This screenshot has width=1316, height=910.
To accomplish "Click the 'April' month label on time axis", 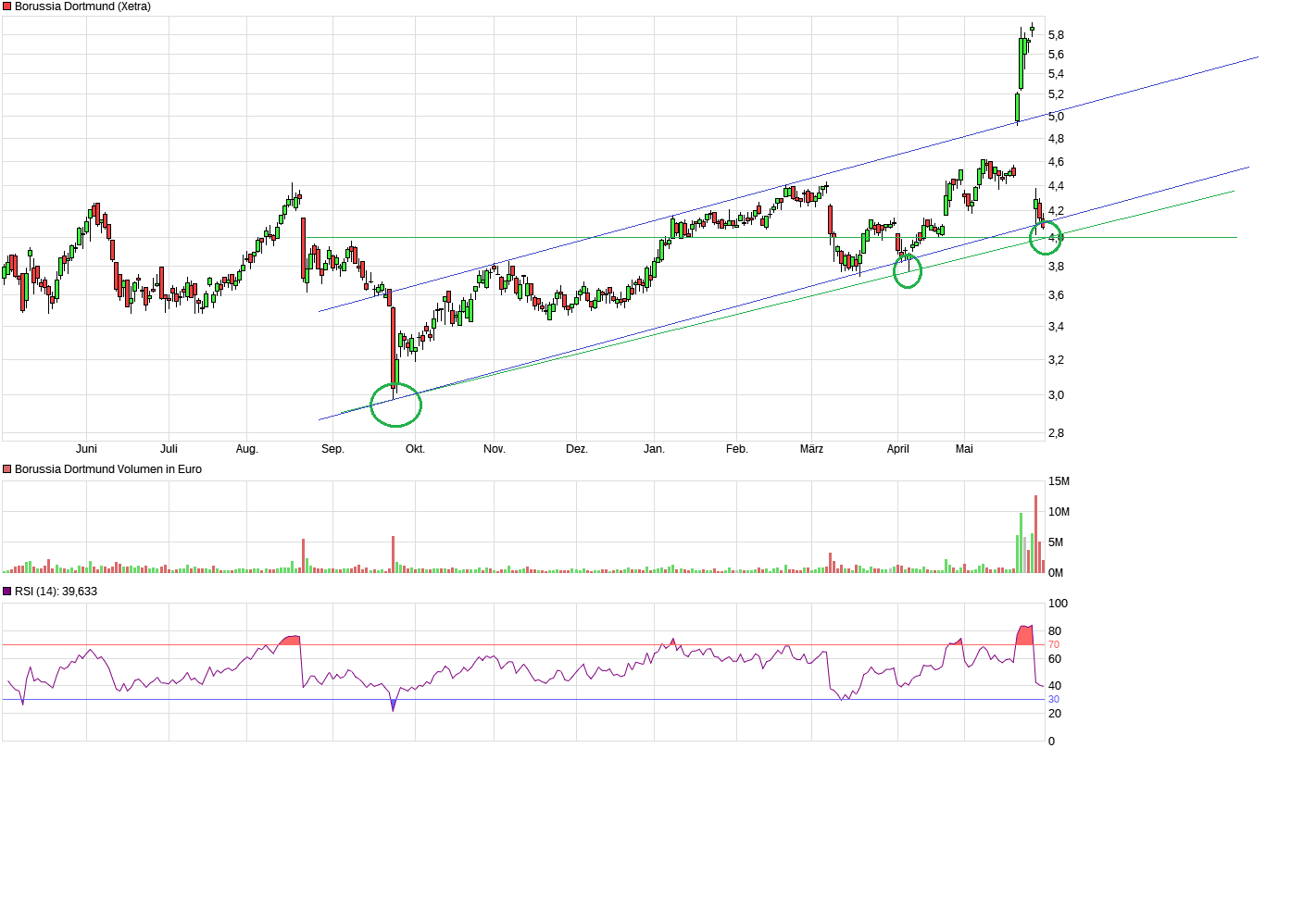I will (897, 449).
